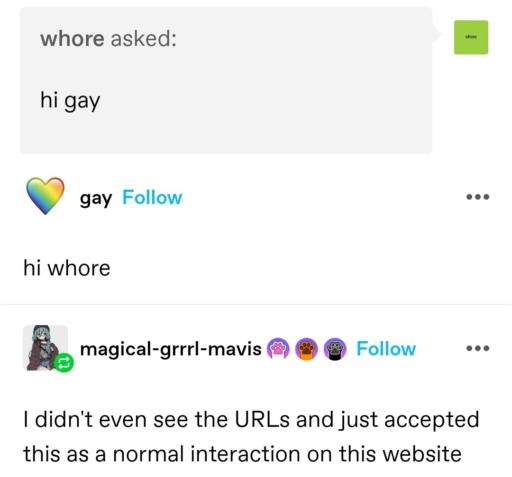Click the green reblog badge icon
This screenshot has height=477, width=512.
[64, 362]
